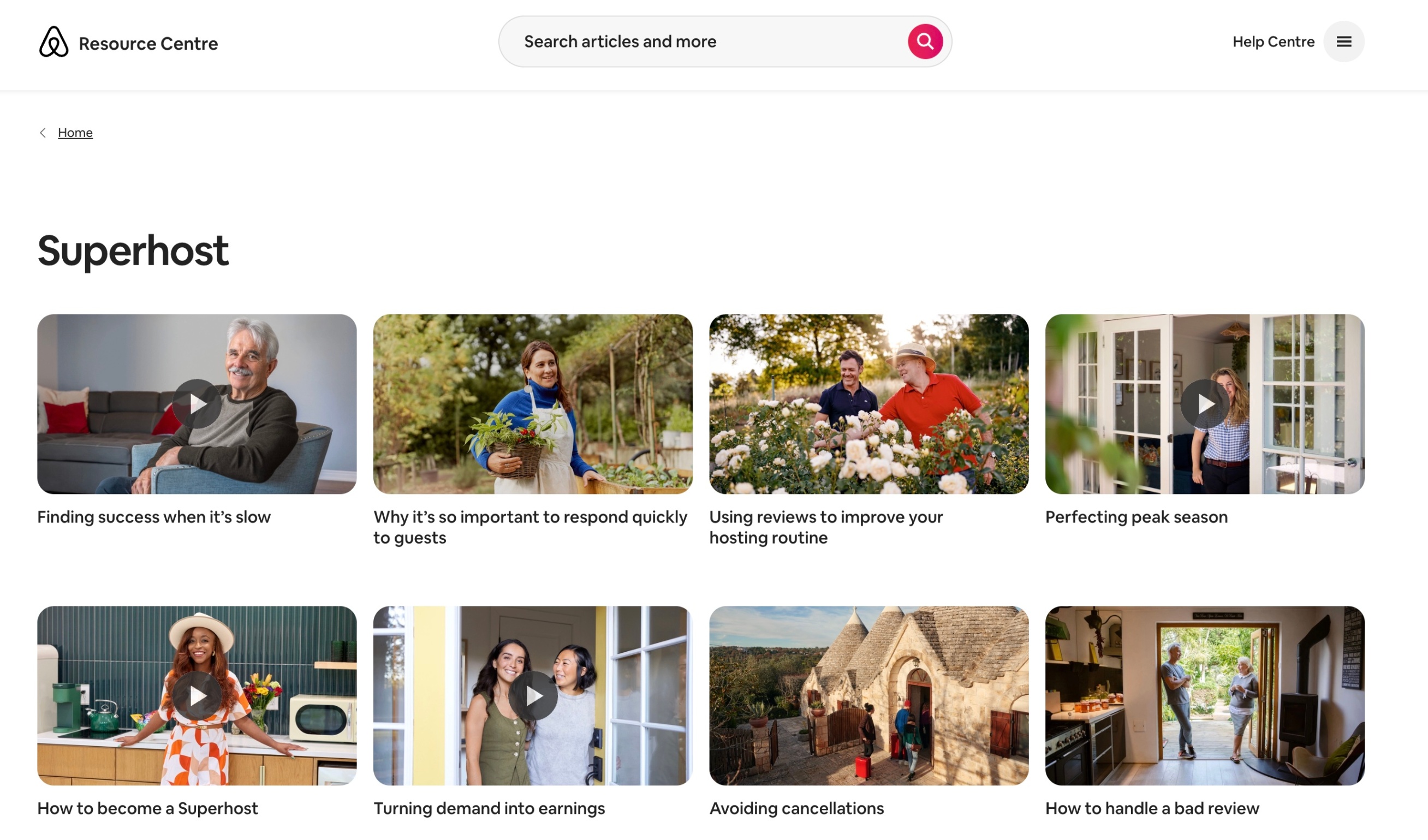Viewport: 1428px width, 840px height.
Task: Open "Why it's so important to respond quickly to guests"
Action: [531, 527]
